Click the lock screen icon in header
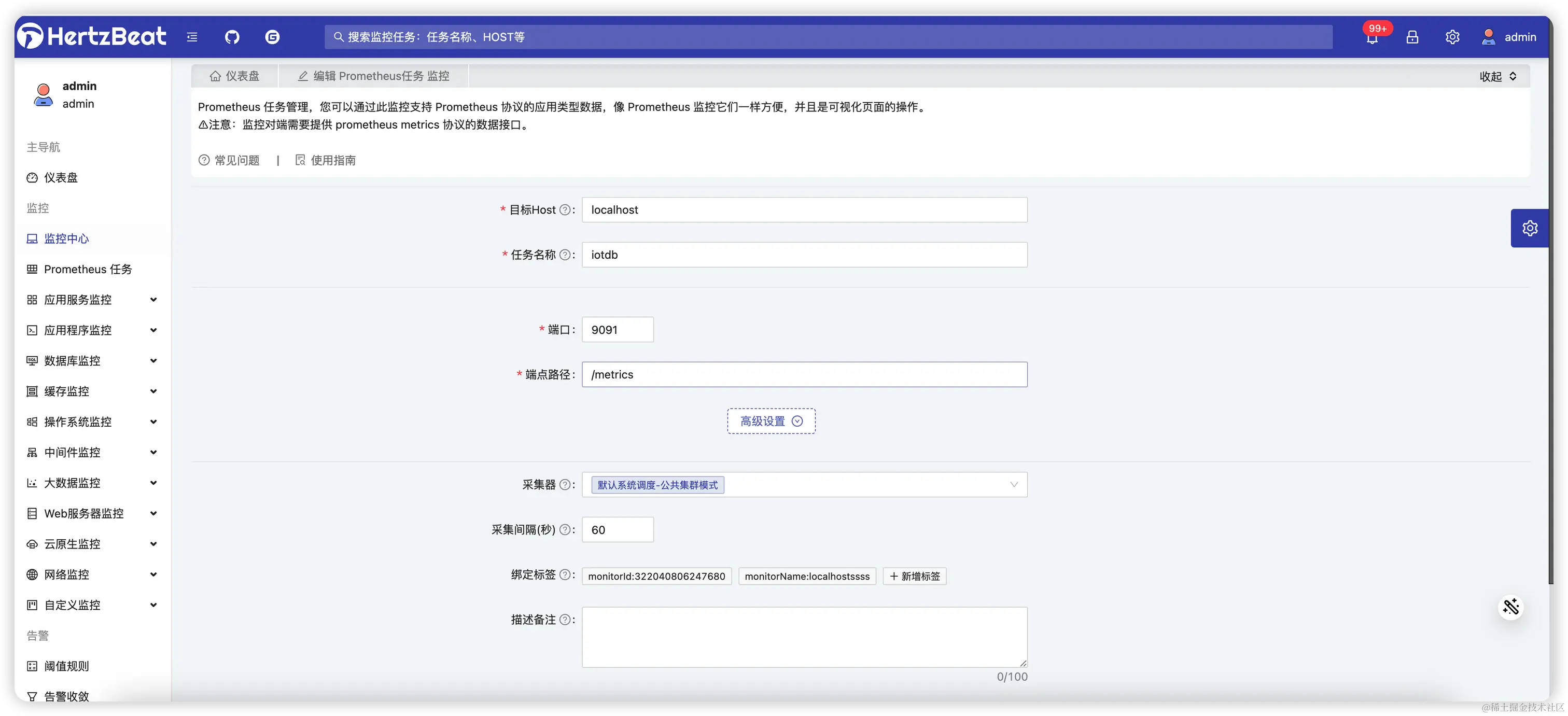The image size is (1568, 716). click(1412, 37)
